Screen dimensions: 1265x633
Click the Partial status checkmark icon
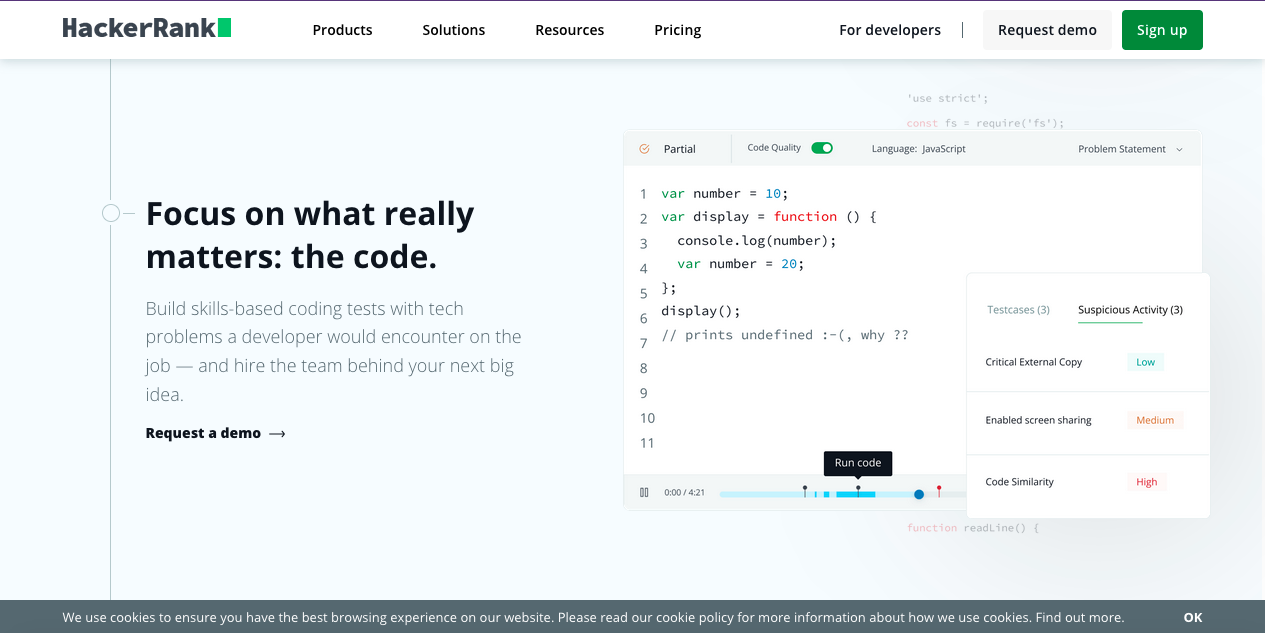click(x=644, y=148)
